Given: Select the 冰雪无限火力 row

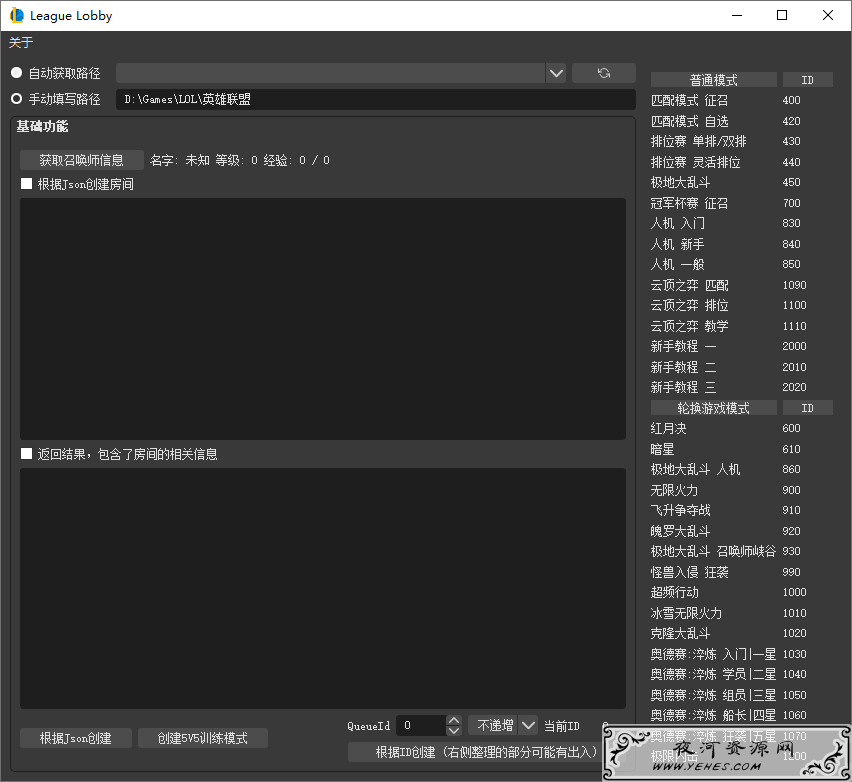Looking at the screenshot, I should [x=742, y=613].
